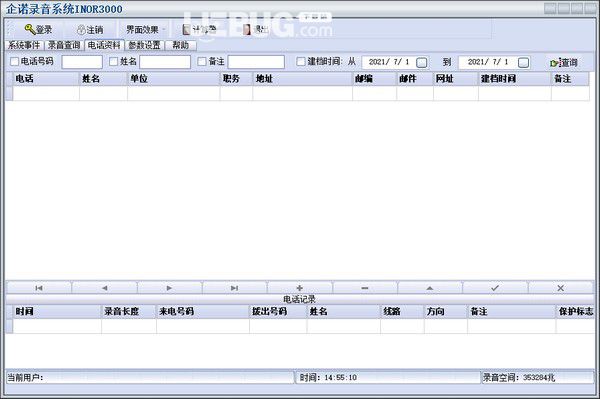Click the 当前用户 status bar field
600x399 pixels.
[x=150, y=378]
